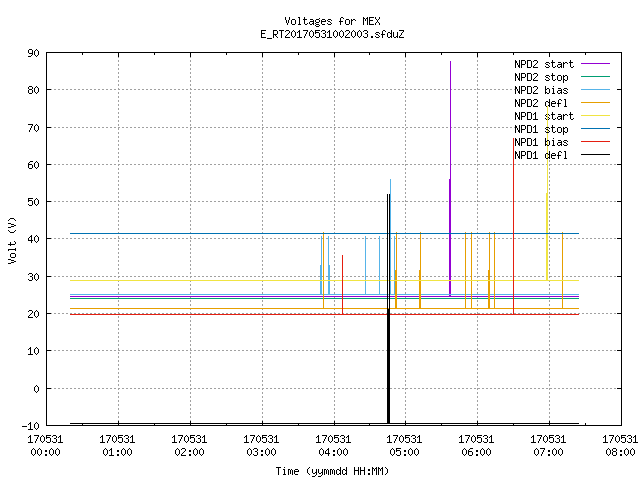Screen dimensions: 640x480
Task: Click the y-axis tick value 80
Action: [x=33, y=90]
